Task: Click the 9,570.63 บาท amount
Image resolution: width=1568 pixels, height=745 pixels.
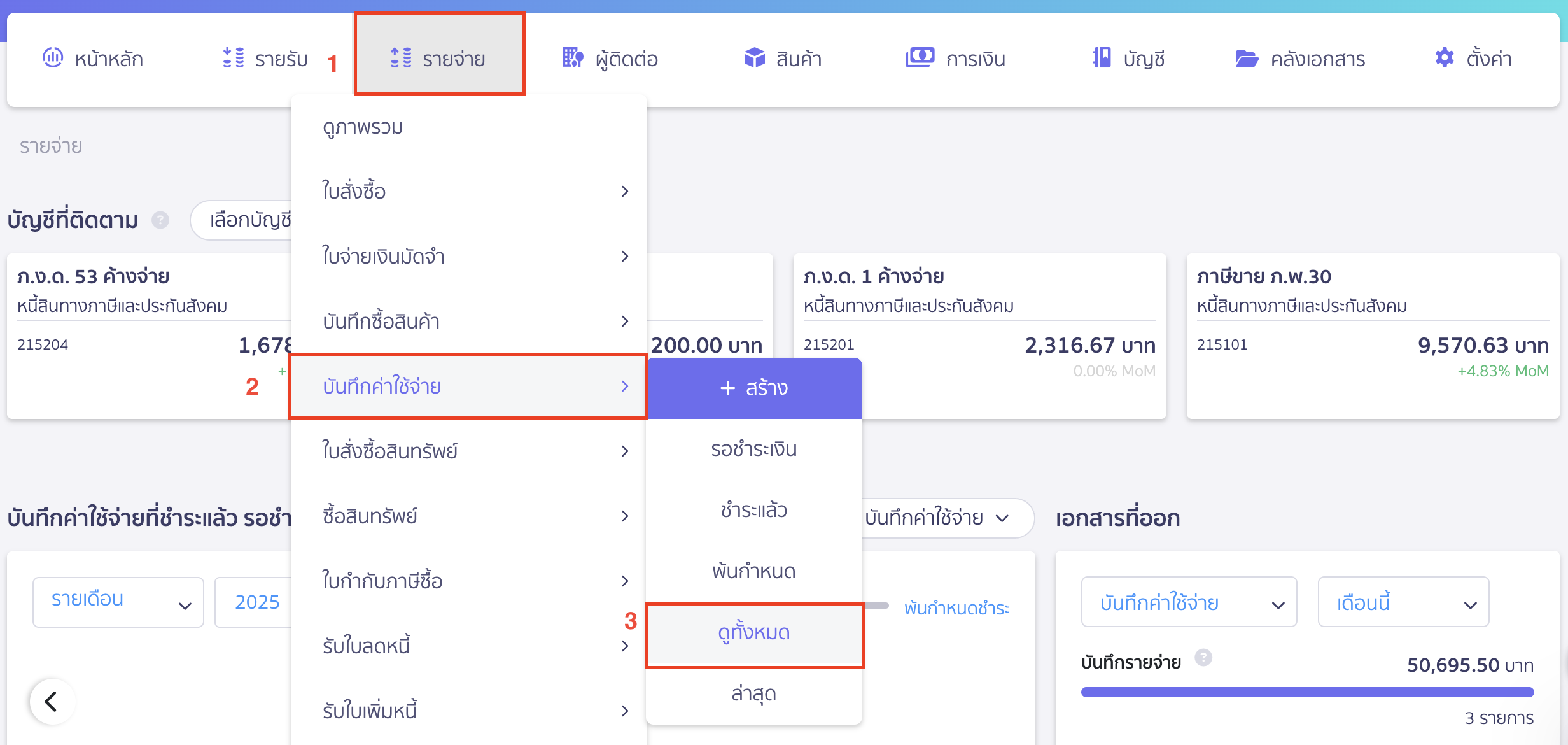Action: tap(1483, 345)
